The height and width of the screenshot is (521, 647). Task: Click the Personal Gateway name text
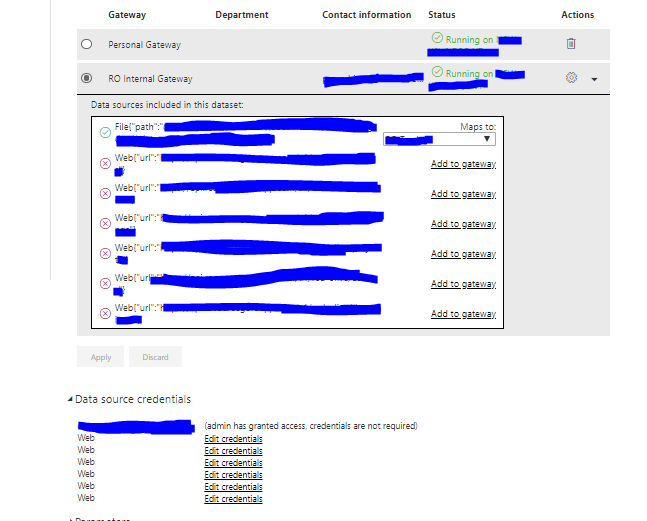[144, 45]
